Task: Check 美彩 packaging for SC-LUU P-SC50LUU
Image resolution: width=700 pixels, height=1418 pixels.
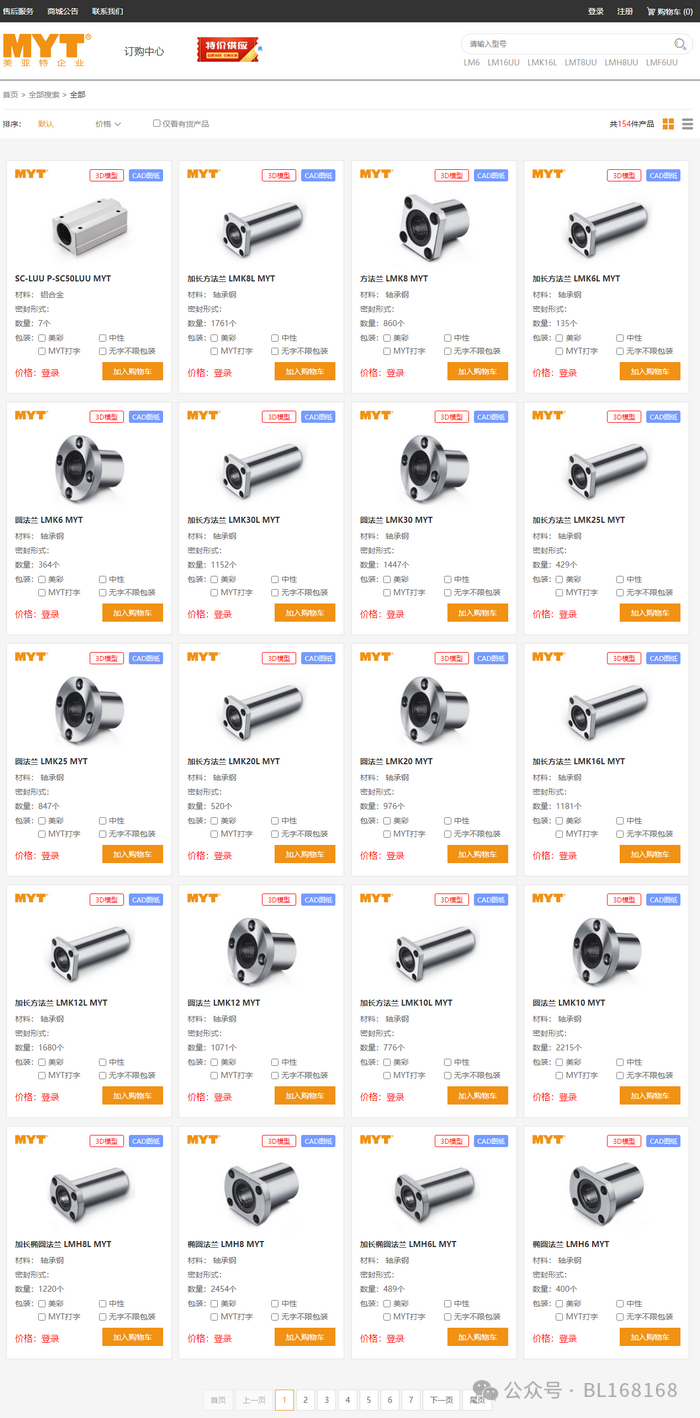Action: coord(42,338)
